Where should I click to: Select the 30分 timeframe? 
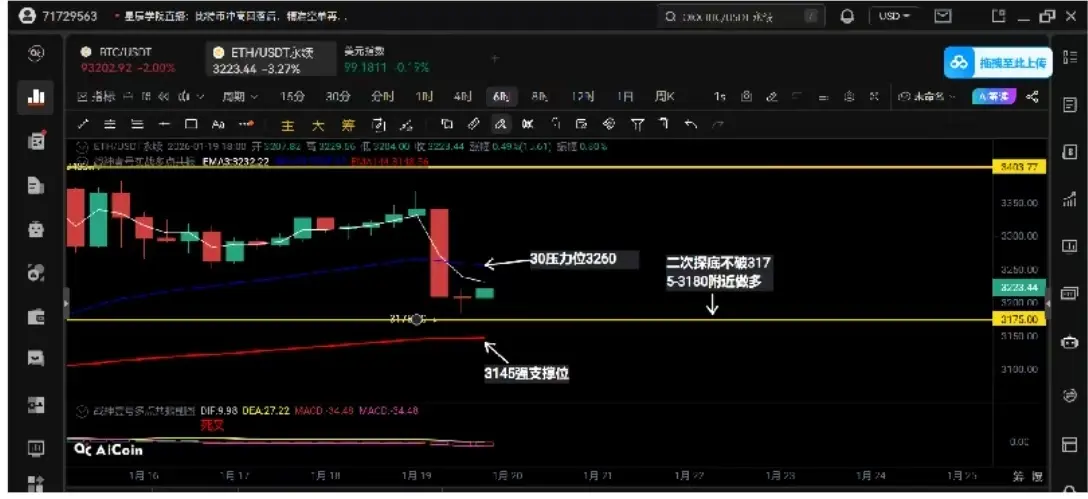337,97
